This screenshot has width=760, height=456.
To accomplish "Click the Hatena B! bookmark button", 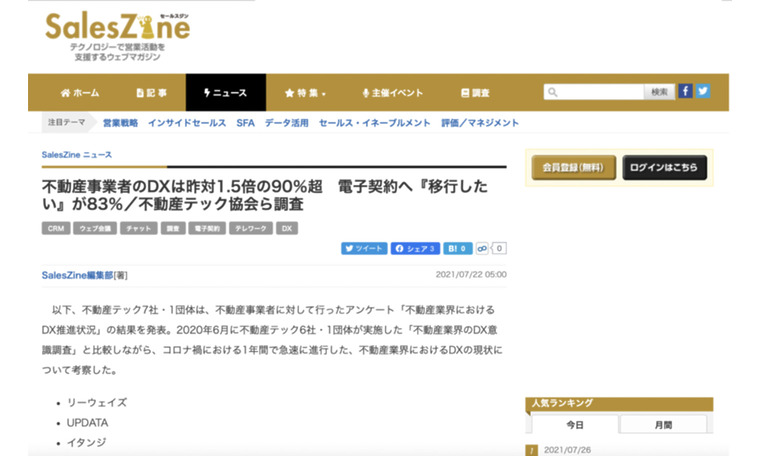I will tap(457, 248).
